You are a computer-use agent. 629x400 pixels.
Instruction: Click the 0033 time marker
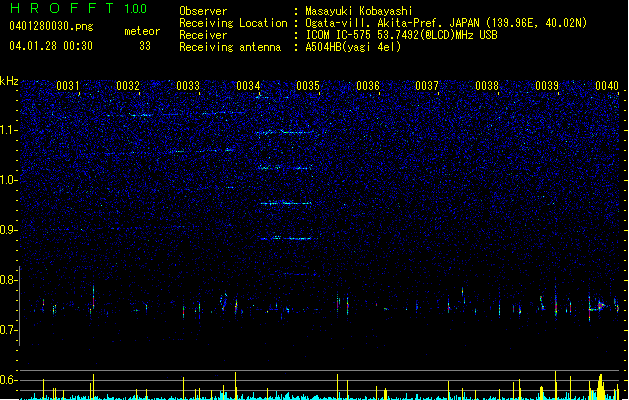point(188,85)
